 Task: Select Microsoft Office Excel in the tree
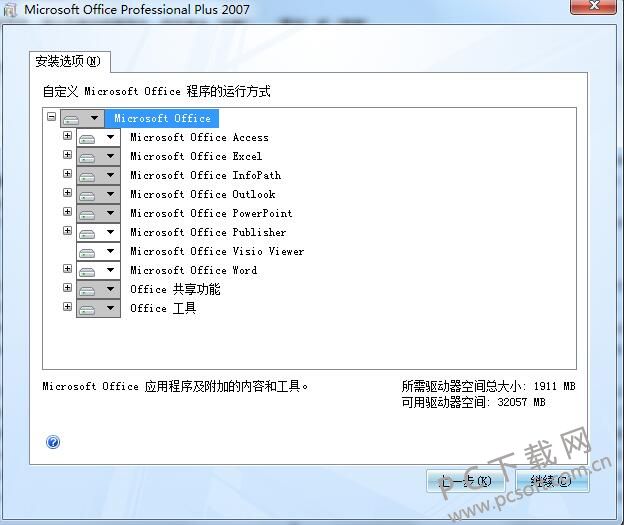click(196, 156)
